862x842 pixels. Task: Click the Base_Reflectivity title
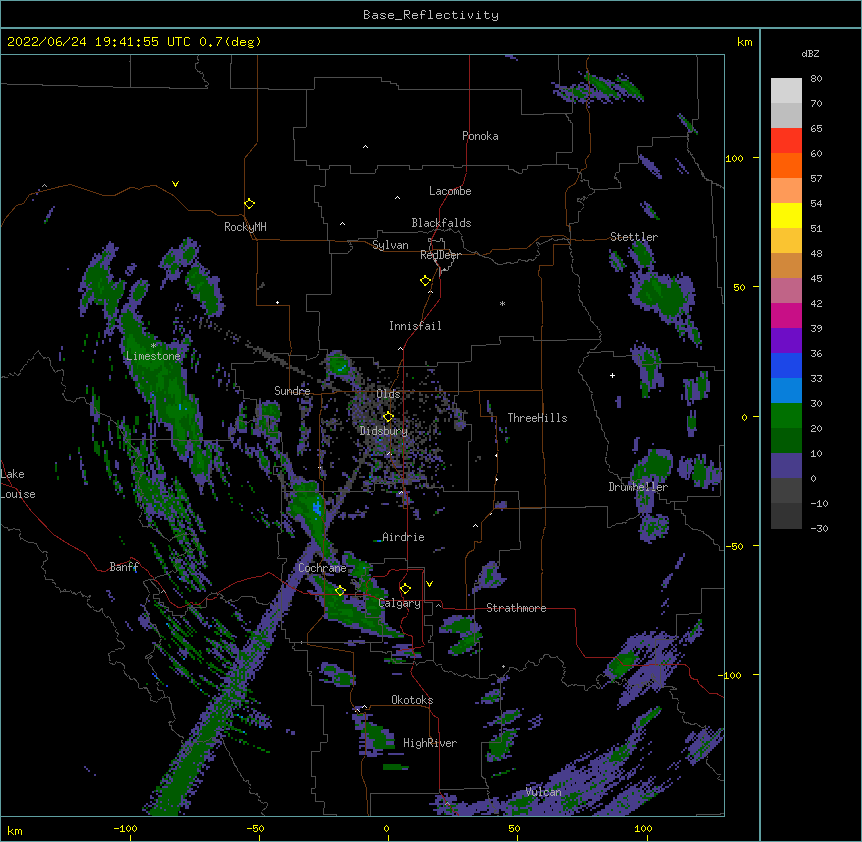coord(431,15)
